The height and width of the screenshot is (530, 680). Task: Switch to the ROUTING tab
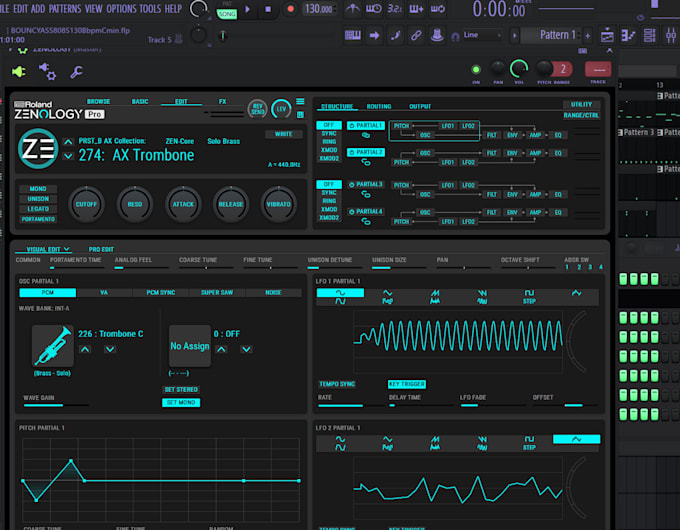[379, 107]
